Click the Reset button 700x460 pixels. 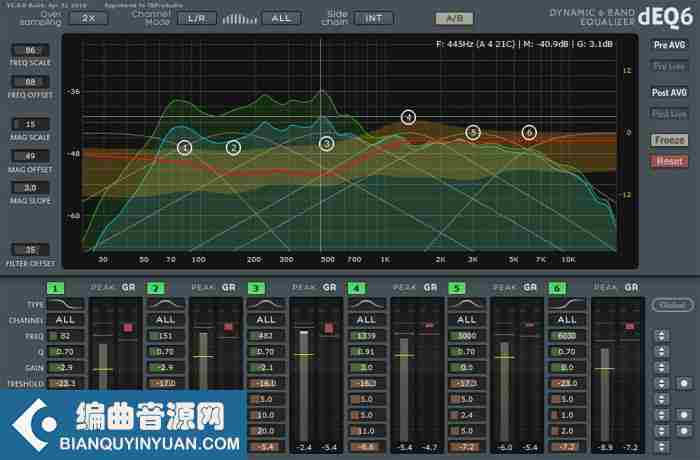click(669, 161)
